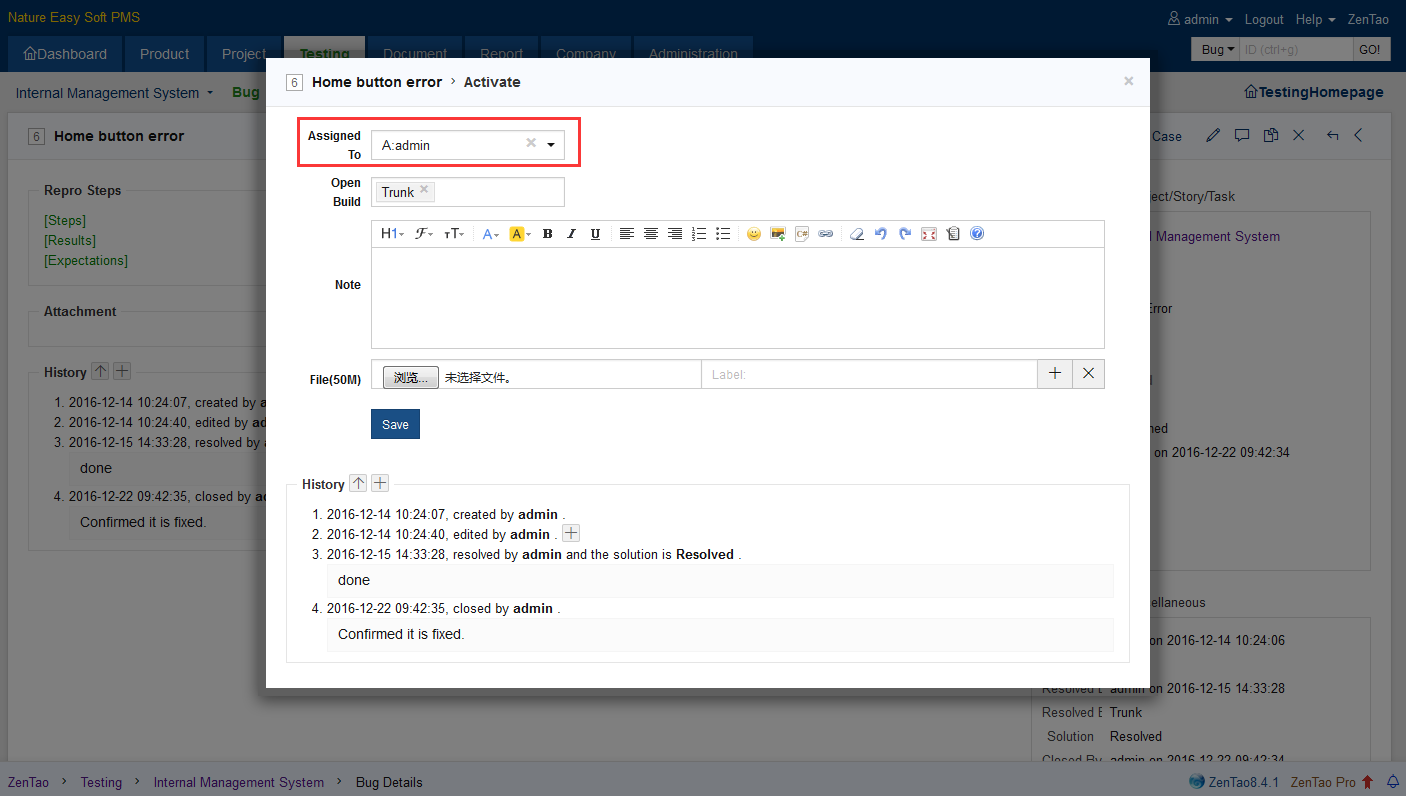Click the browse file button
The height and width of the screenshot is (796, 1406).
[410, 377]
